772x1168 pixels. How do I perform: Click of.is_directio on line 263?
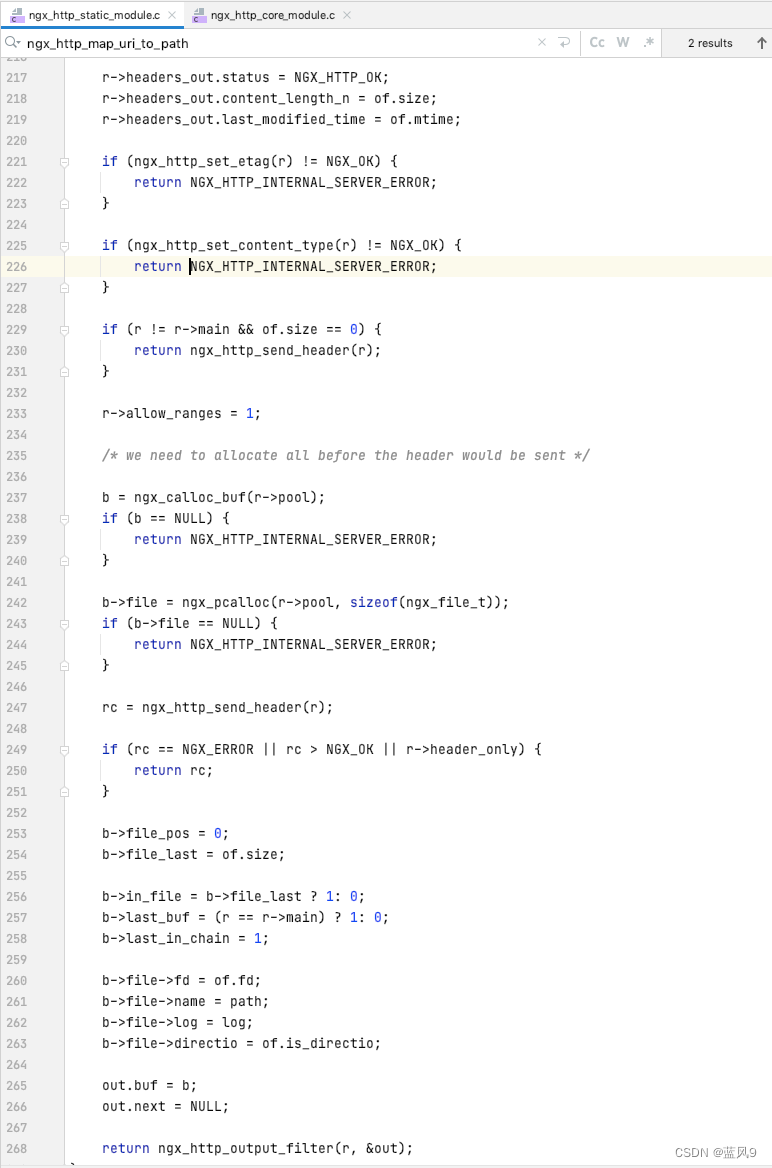(x=317, y=1044)
